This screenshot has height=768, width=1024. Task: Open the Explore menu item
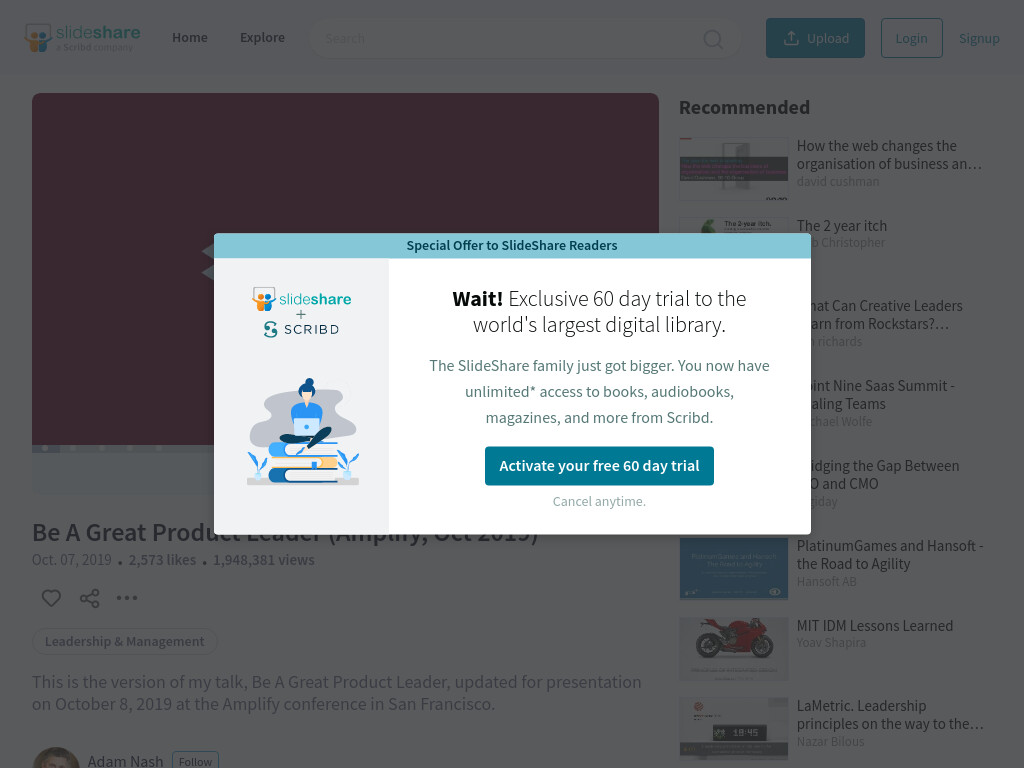[262, 37]
